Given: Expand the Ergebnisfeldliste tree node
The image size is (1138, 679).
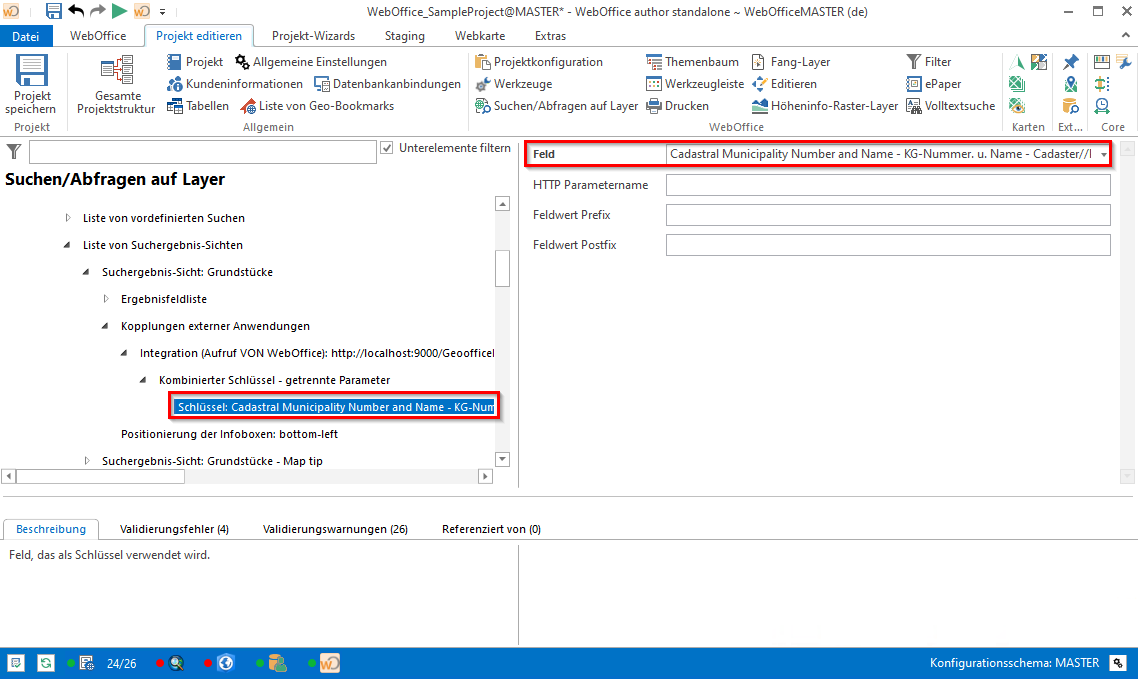Looking at the screenshot, I should pyautogui.click(x=106, y=299).
